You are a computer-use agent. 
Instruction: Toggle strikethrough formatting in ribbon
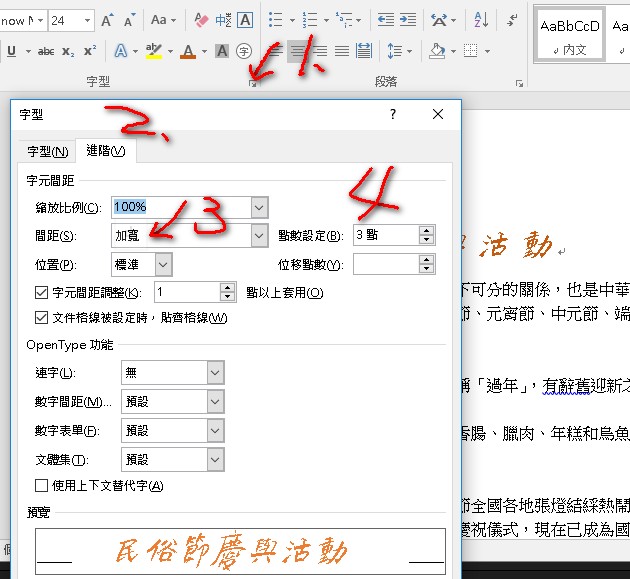pyautogui.click(x=45, y=52)
